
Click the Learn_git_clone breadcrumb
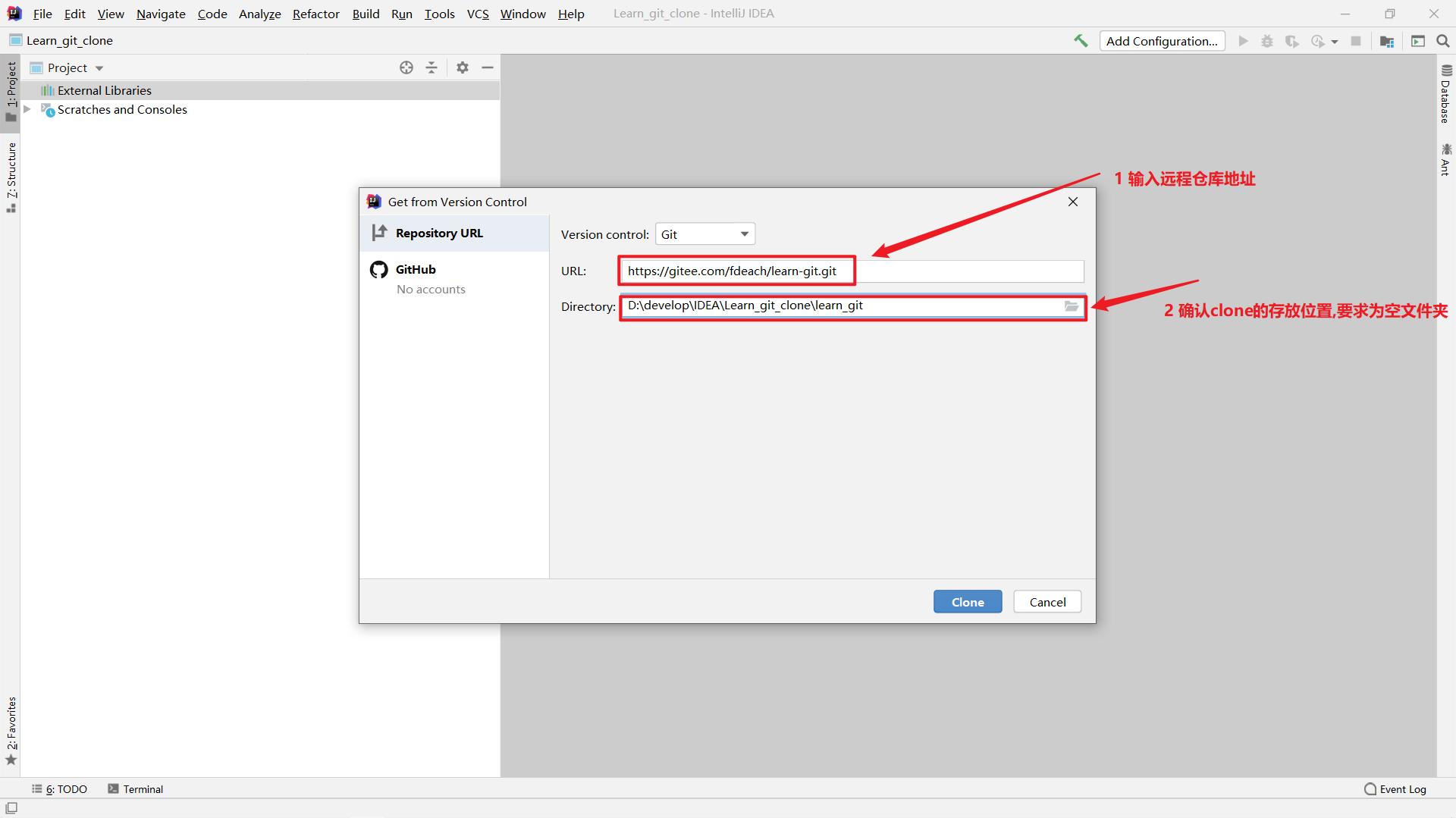click(x=61, y=41)
